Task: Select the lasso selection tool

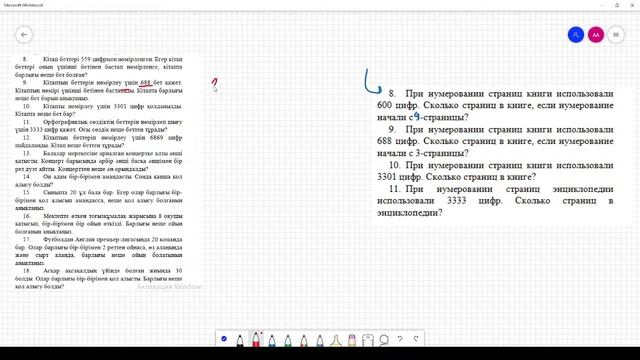Action: coord(384,340)
